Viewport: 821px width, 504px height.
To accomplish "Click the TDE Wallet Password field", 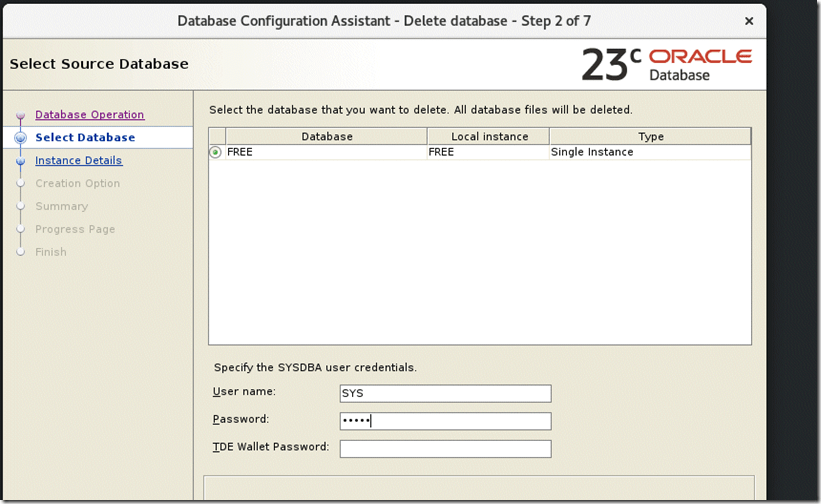I will click(x=445, y=449).
